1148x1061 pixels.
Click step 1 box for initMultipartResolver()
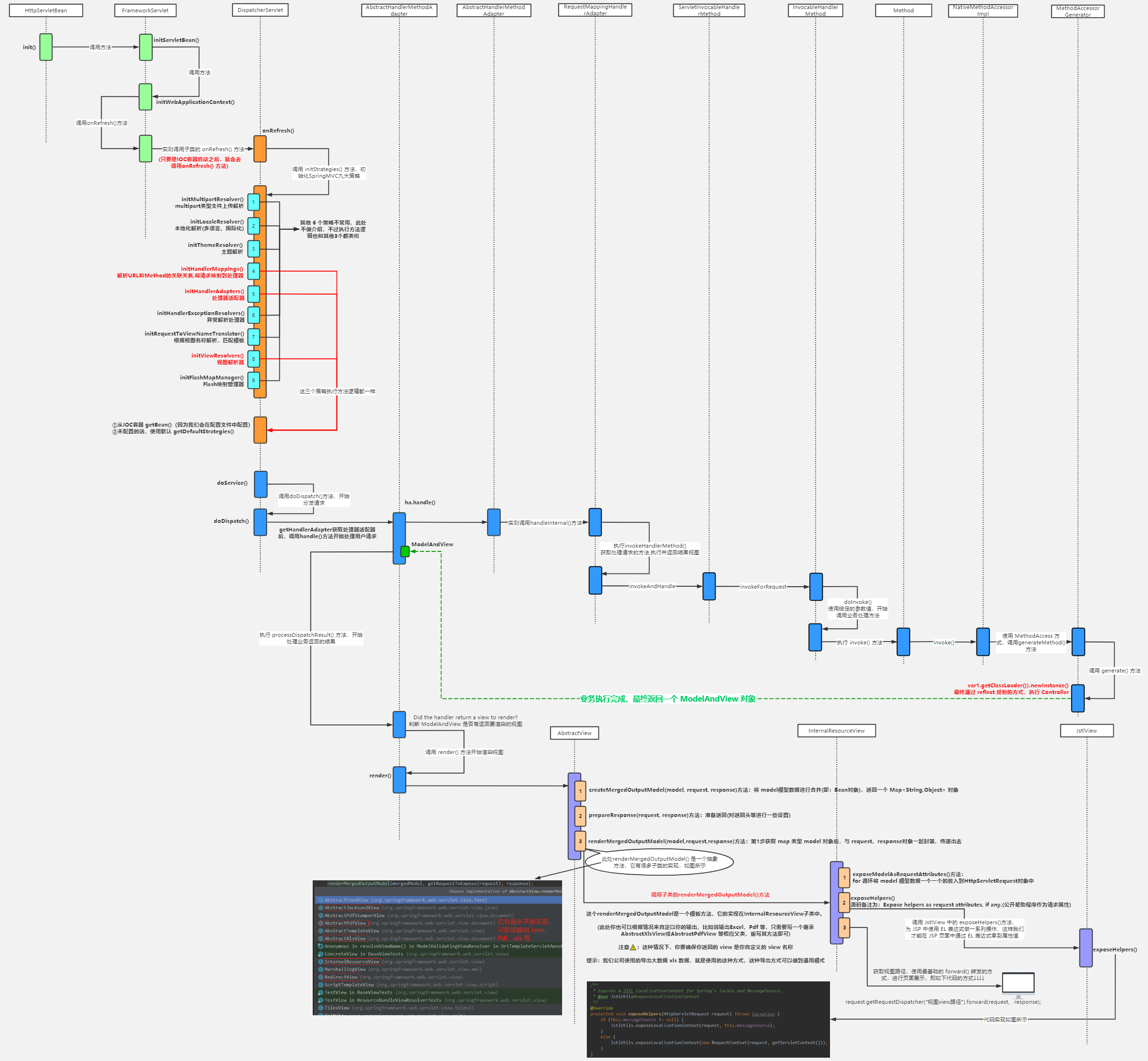pyautogui.click(x=253, y=202)
